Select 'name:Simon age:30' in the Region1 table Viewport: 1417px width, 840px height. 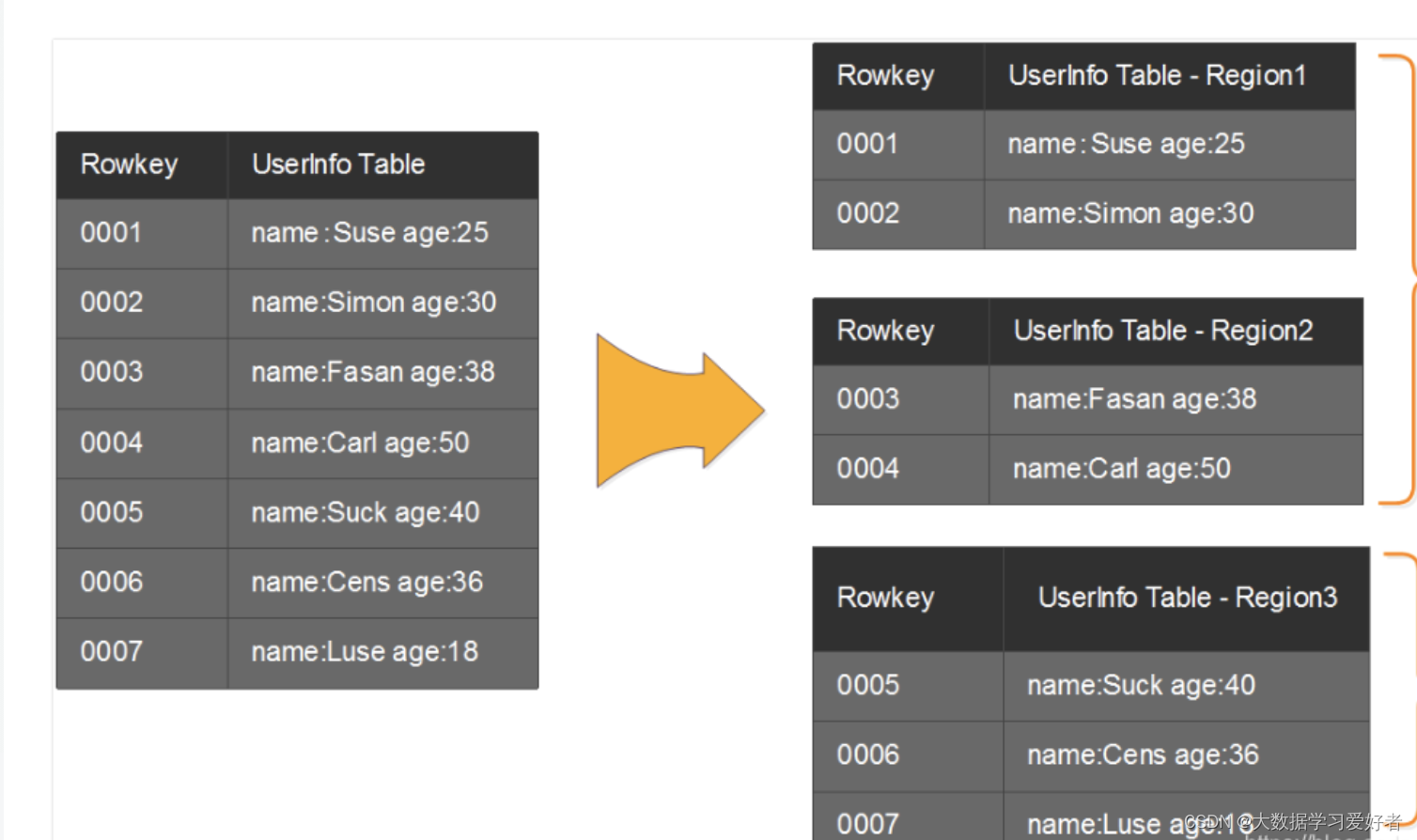tap(1131, 213)
